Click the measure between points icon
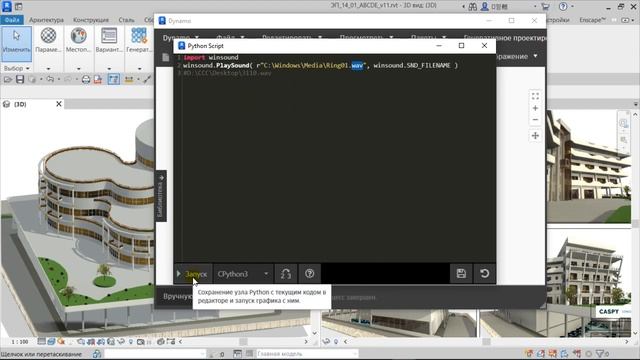This screenshot has height=360, width=640. (x=129, y=79)
